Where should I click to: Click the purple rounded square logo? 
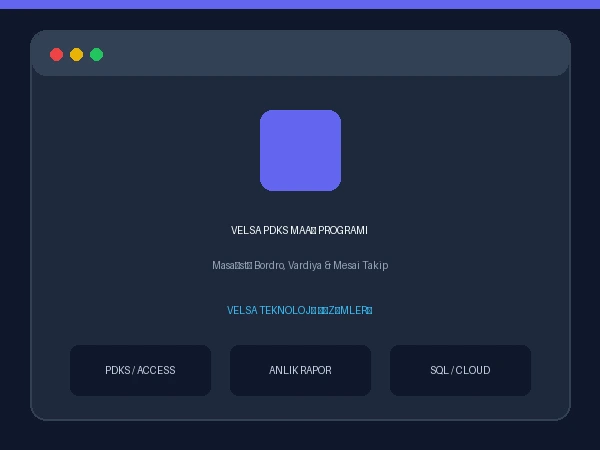[x=300, y=150]
